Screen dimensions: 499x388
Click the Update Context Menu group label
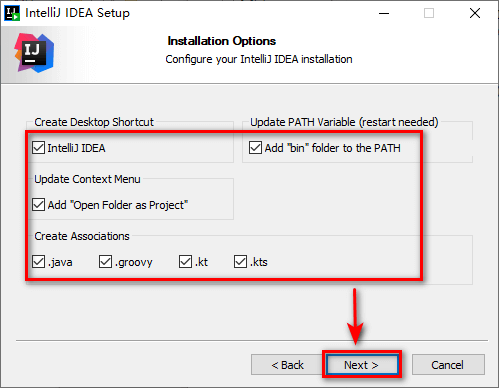87,179
